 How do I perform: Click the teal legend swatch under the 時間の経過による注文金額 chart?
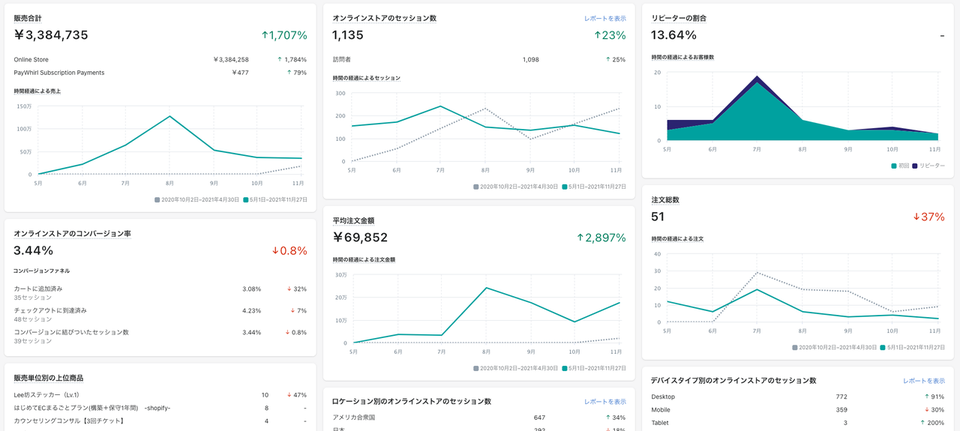[x=564, y=369]
